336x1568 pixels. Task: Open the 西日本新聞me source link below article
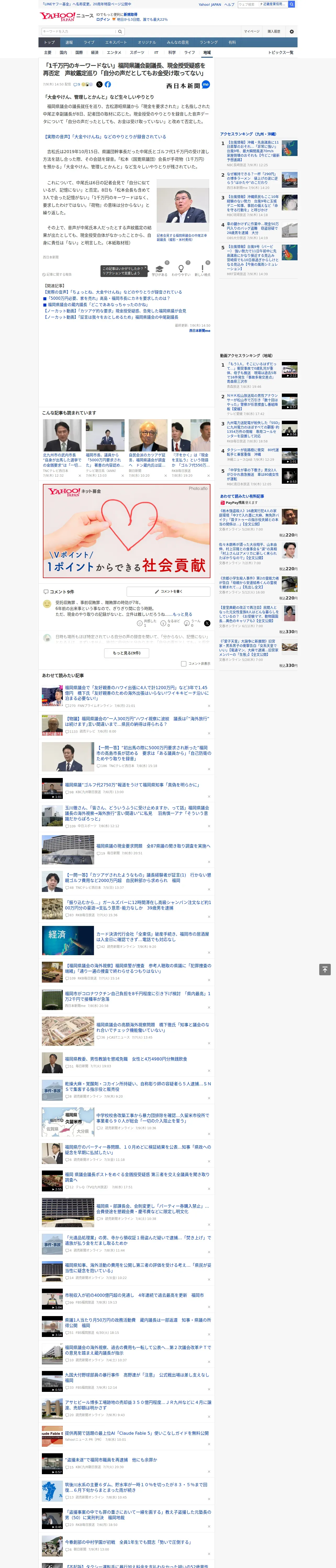(x=199, y=331)
